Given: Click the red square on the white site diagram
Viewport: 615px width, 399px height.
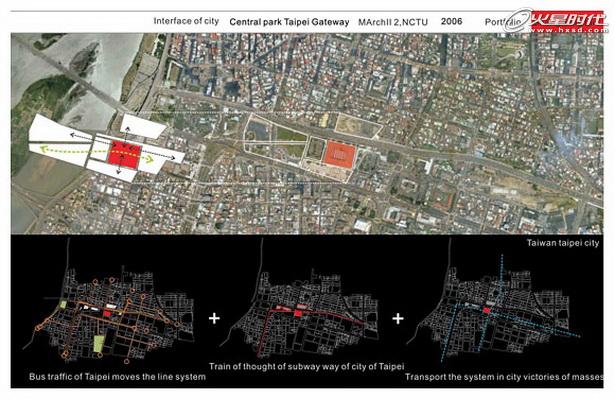Looking at the screenshot, I should 124,155.
